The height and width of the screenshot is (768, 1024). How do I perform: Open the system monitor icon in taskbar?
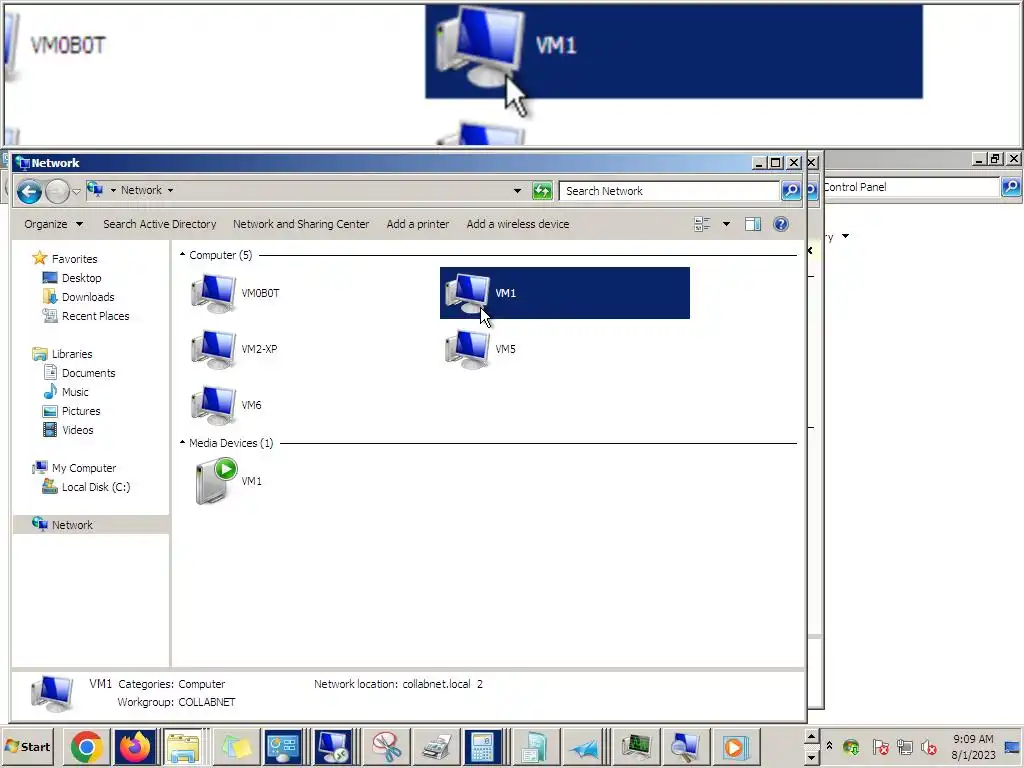(x=636, y=746)
